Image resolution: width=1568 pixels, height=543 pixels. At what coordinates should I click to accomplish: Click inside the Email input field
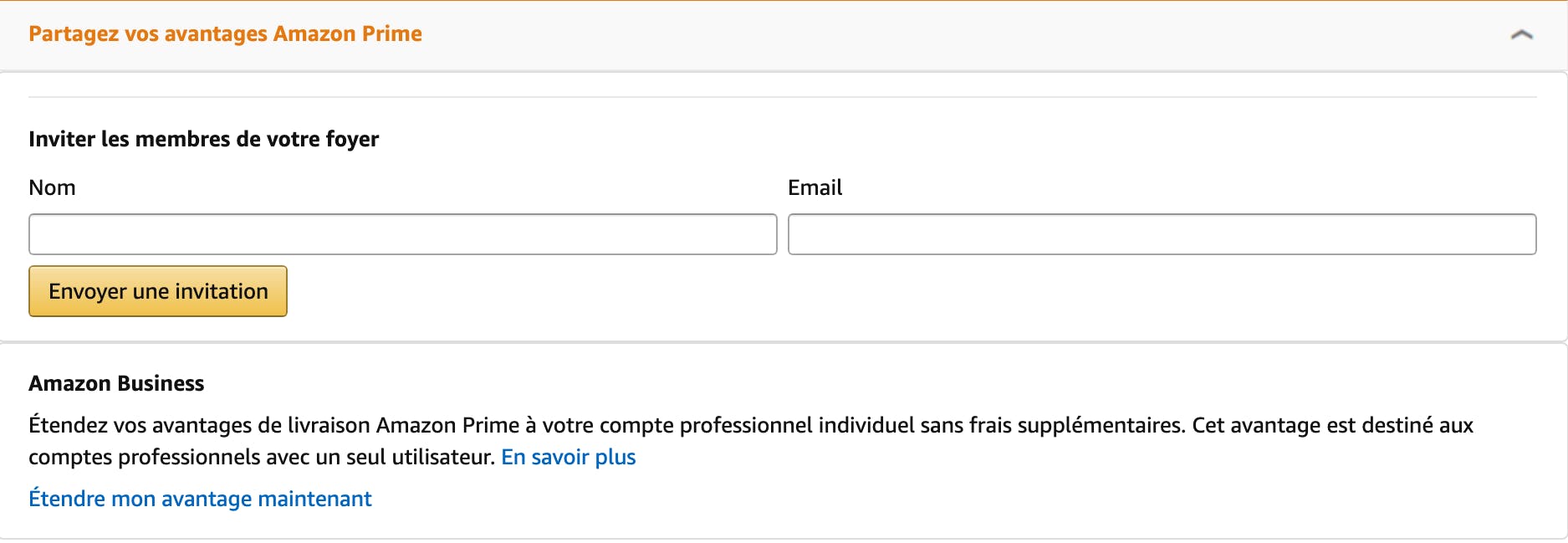point(1162,234)
